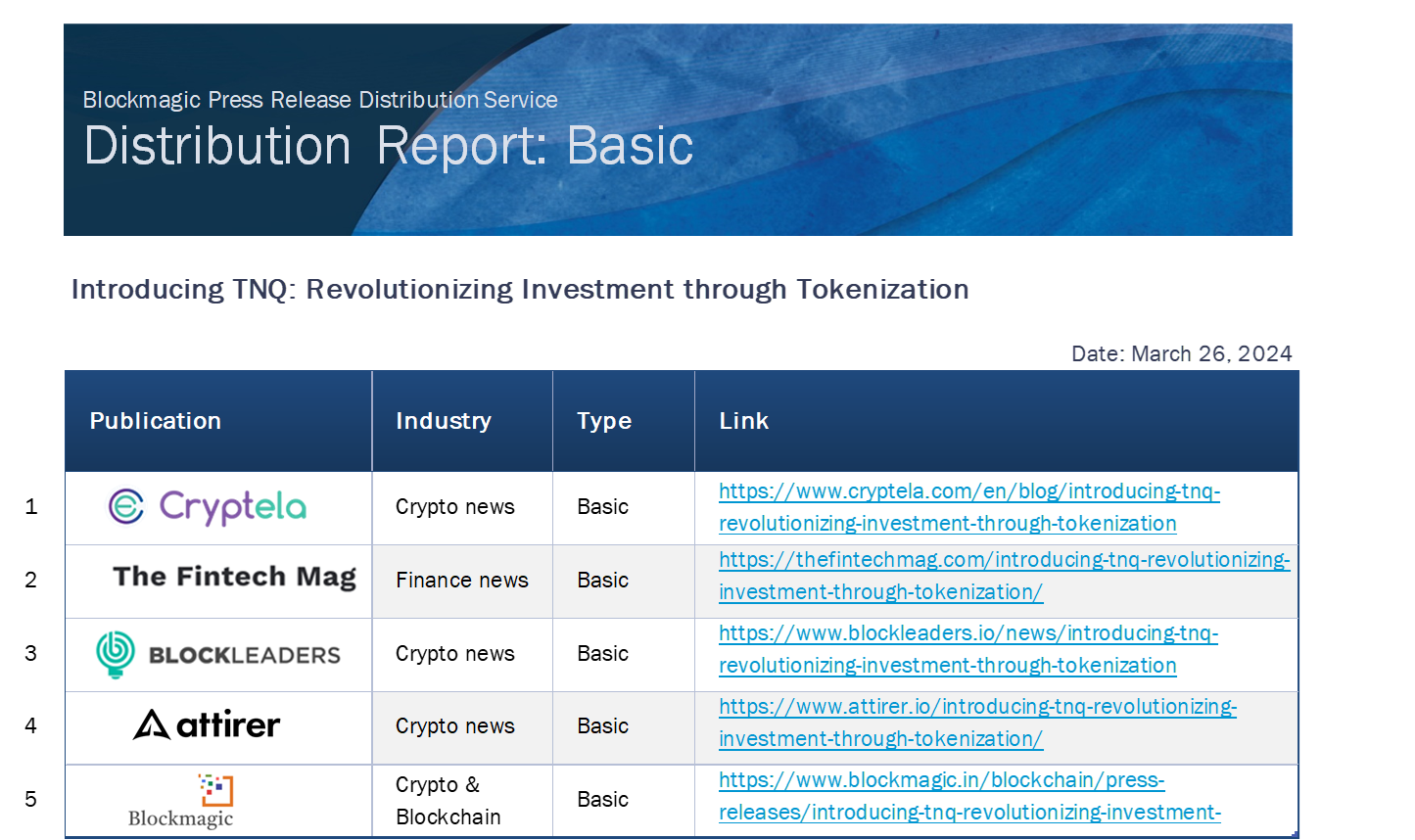The image size is (1415, 840).
Task: Click the Crypto & Blockchain cell
Action: tap(448, 801)
